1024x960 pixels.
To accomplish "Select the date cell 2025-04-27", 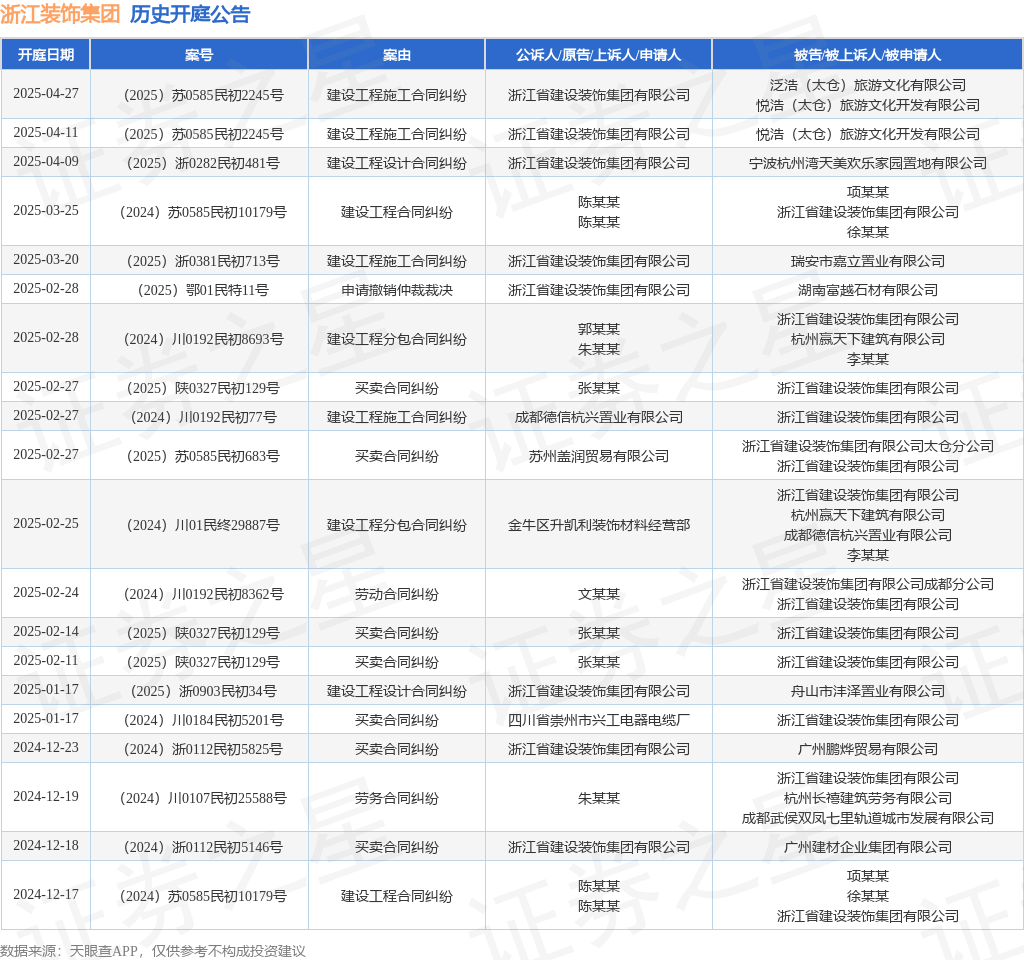I will 46,94.
